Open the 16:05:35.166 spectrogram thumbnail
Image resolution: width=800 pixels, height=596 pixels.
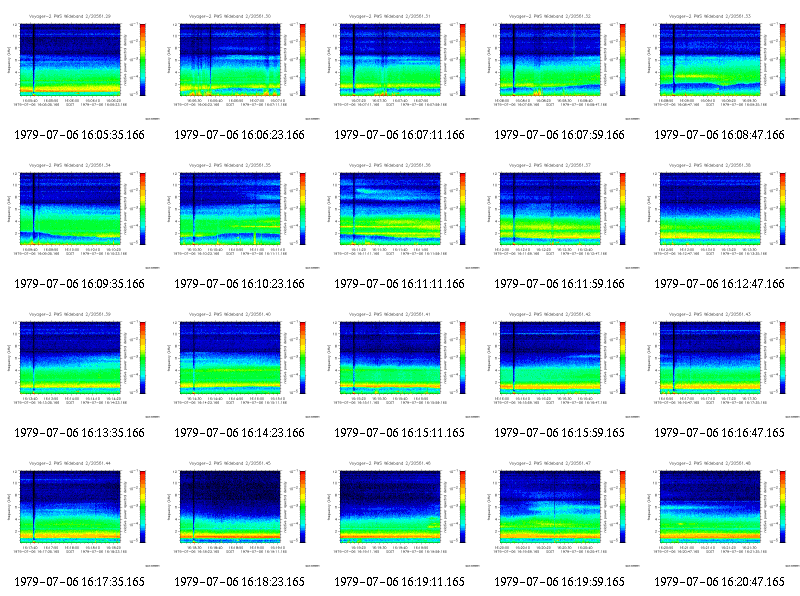pyautogui.click(x=80, y=66)
